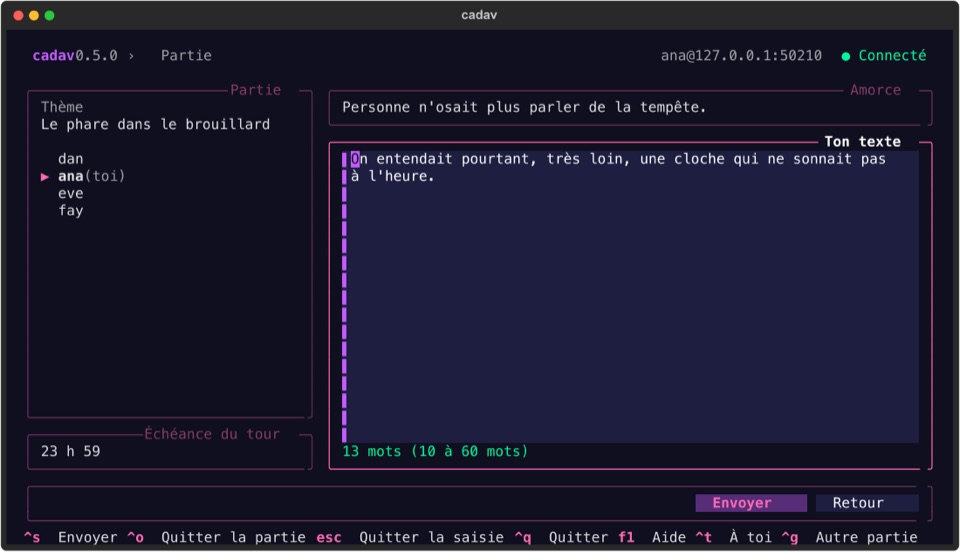
Task: Click the Retour button
Action: tap(867, 503)
